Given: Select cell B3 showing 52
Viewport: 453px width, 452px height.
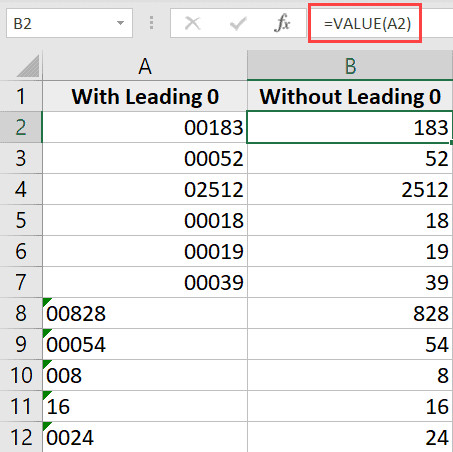Looking at the screenshot, I should pyautogui.click(x=350, y=158).
